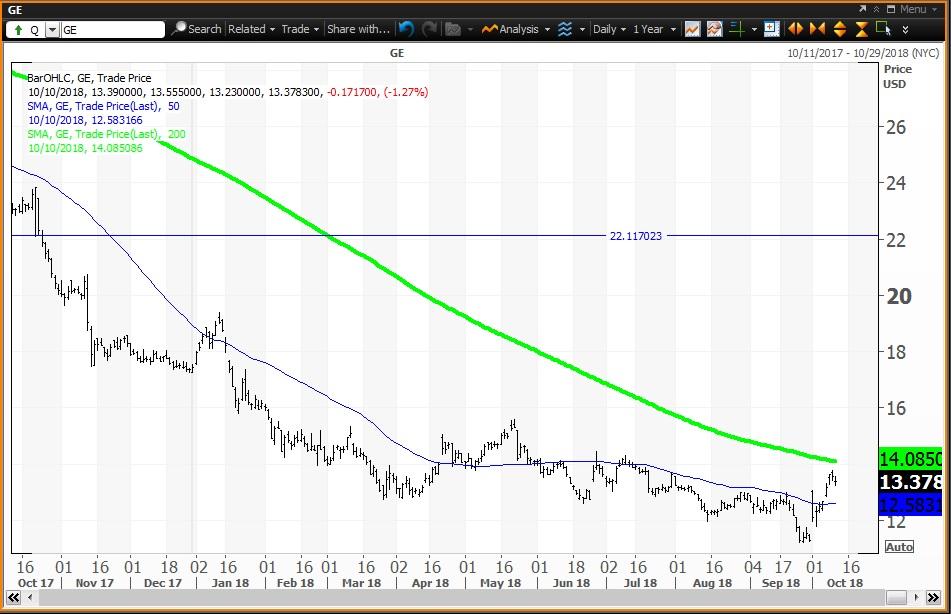This screenshot has height=614, width=951.
Task: Open the Related dropdown menu
Action: [251, 29]
